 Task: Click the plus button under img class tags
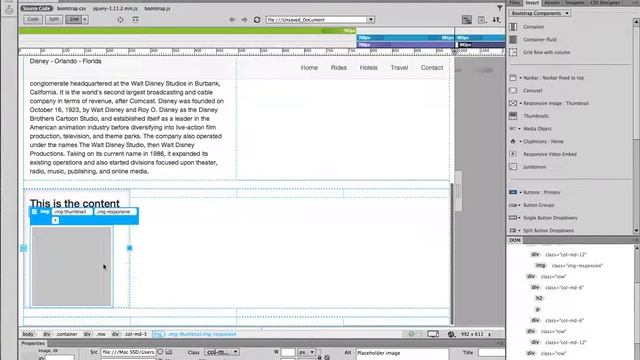tap(55, 220)
